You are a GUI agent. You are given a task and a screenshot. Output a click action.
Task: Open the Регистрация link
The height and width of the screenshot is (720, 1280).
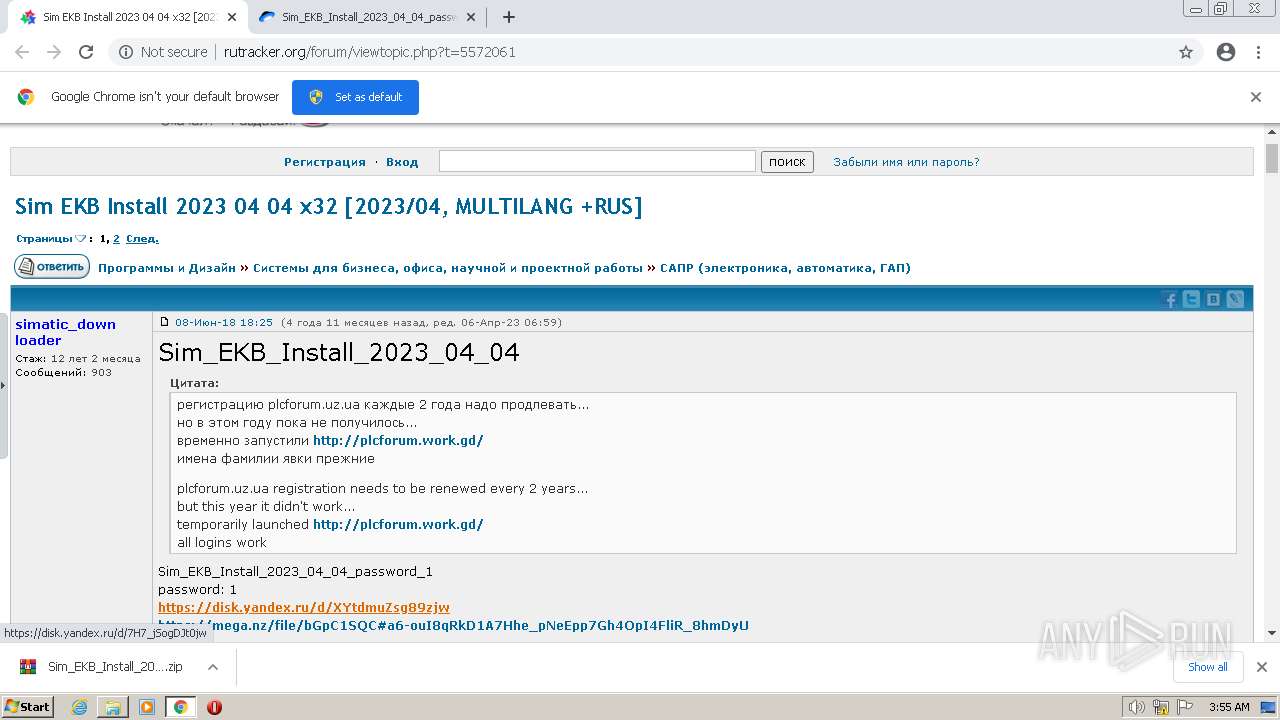pos(325,162)
